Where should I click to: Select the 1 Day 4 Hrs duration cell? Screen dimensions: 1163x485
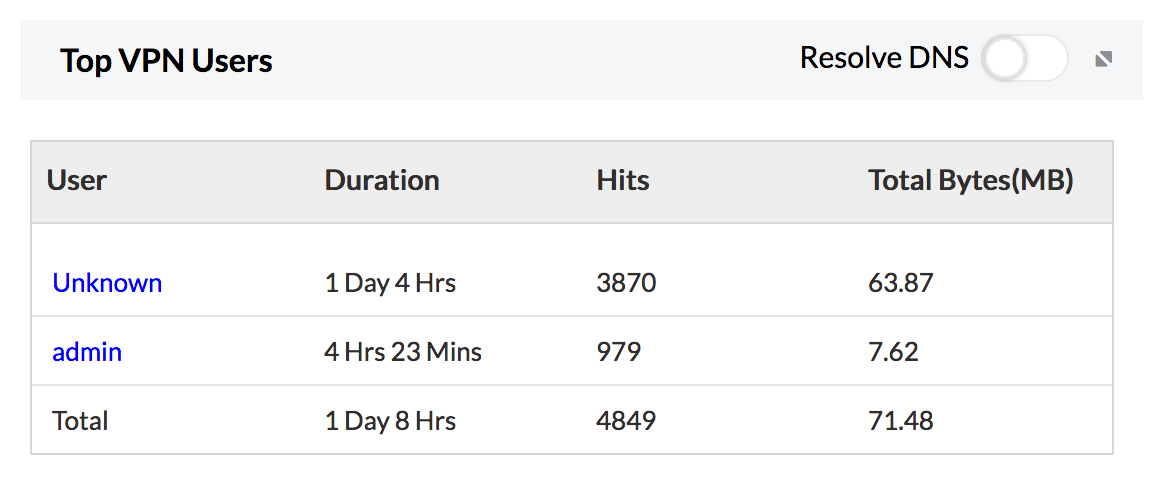point(390,283)
